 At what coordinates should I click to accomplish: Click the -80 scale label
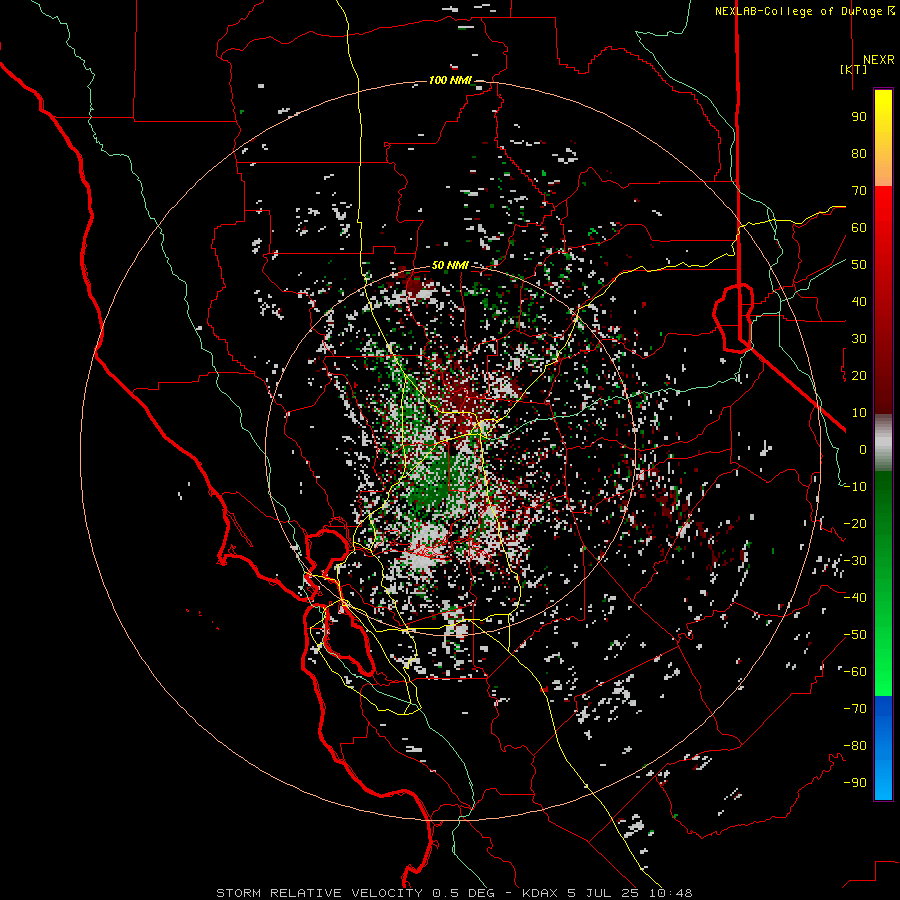coord(855,746)
